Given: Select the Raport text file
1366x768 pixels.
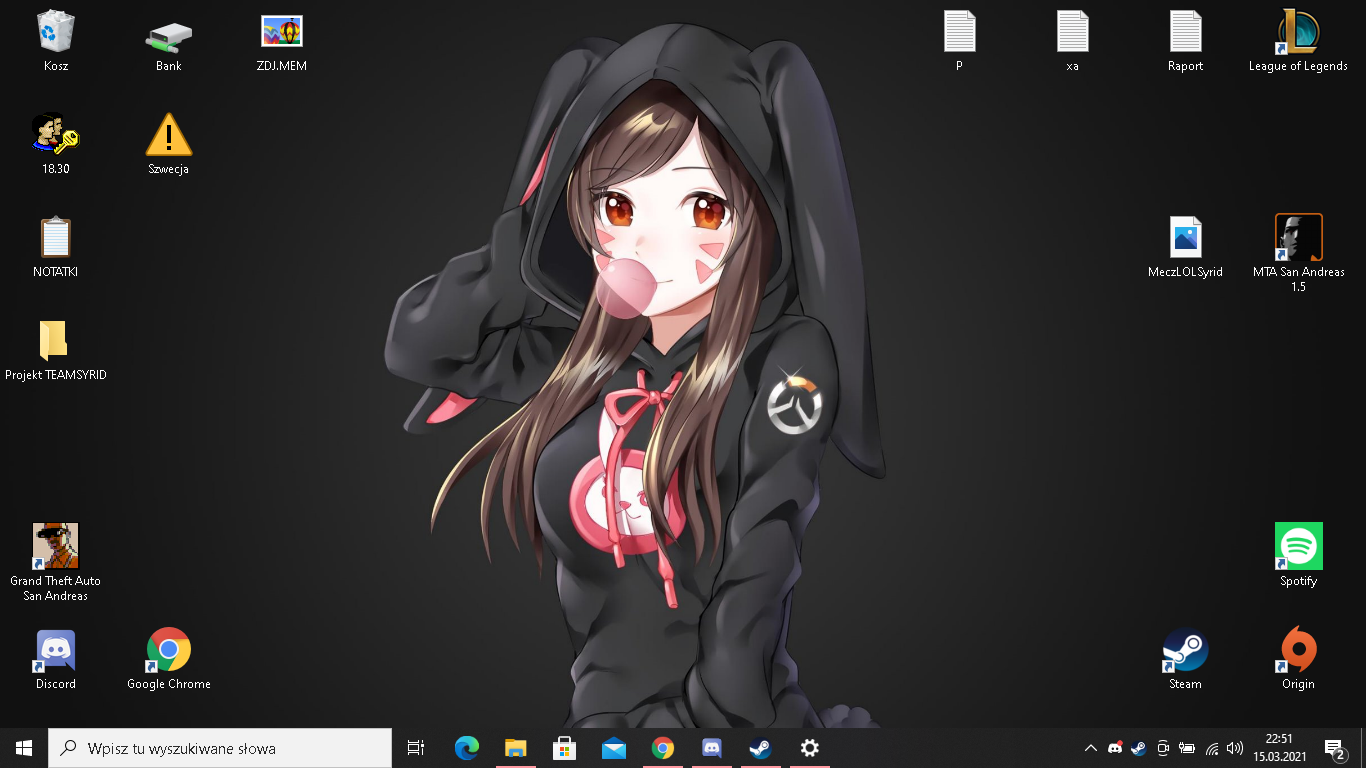Looking at the screenshot, I should coord(1185,41).
